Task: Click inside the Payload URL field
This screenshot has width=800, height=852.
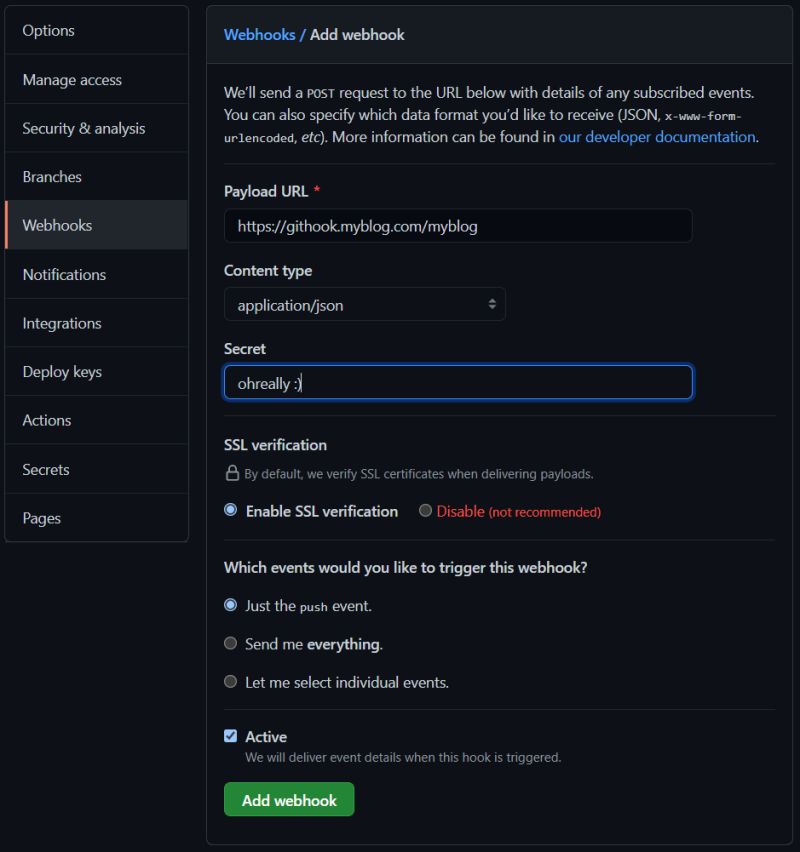Action: point(457,226)
